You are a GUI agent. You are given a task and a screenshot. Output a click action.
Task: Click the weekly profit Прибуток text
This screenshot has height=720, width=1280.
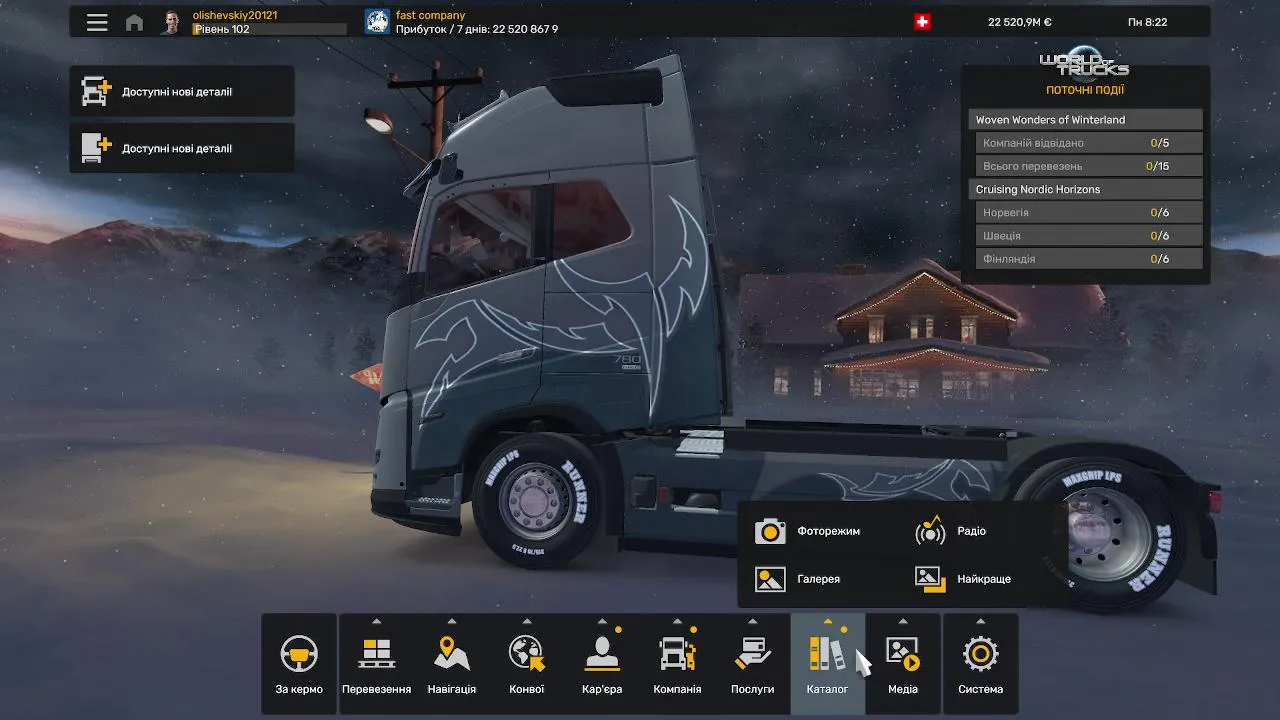[x=477, y=29]
